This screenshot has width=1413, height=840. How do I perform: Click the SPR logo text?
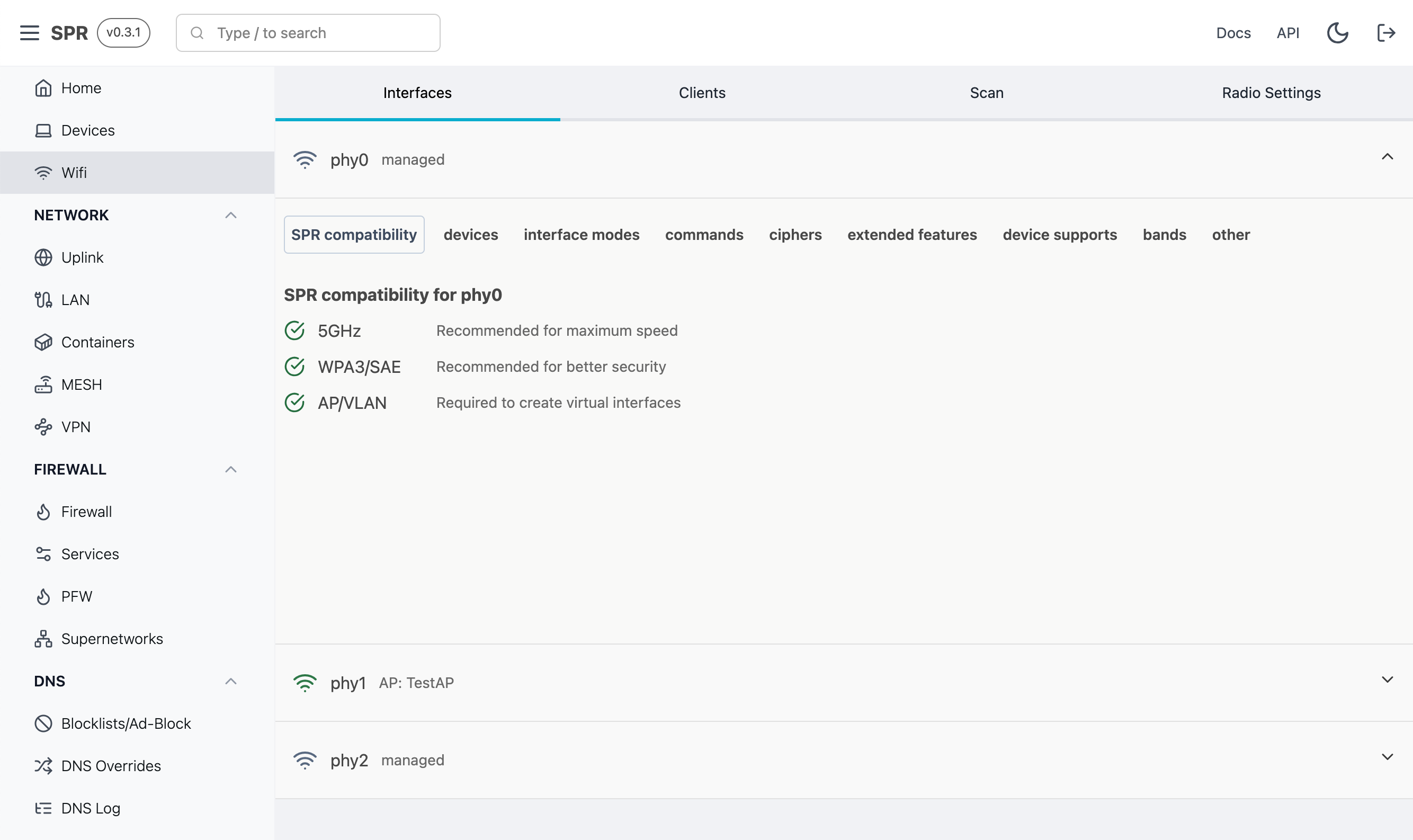pyautogui.click(x=69, y=33)
